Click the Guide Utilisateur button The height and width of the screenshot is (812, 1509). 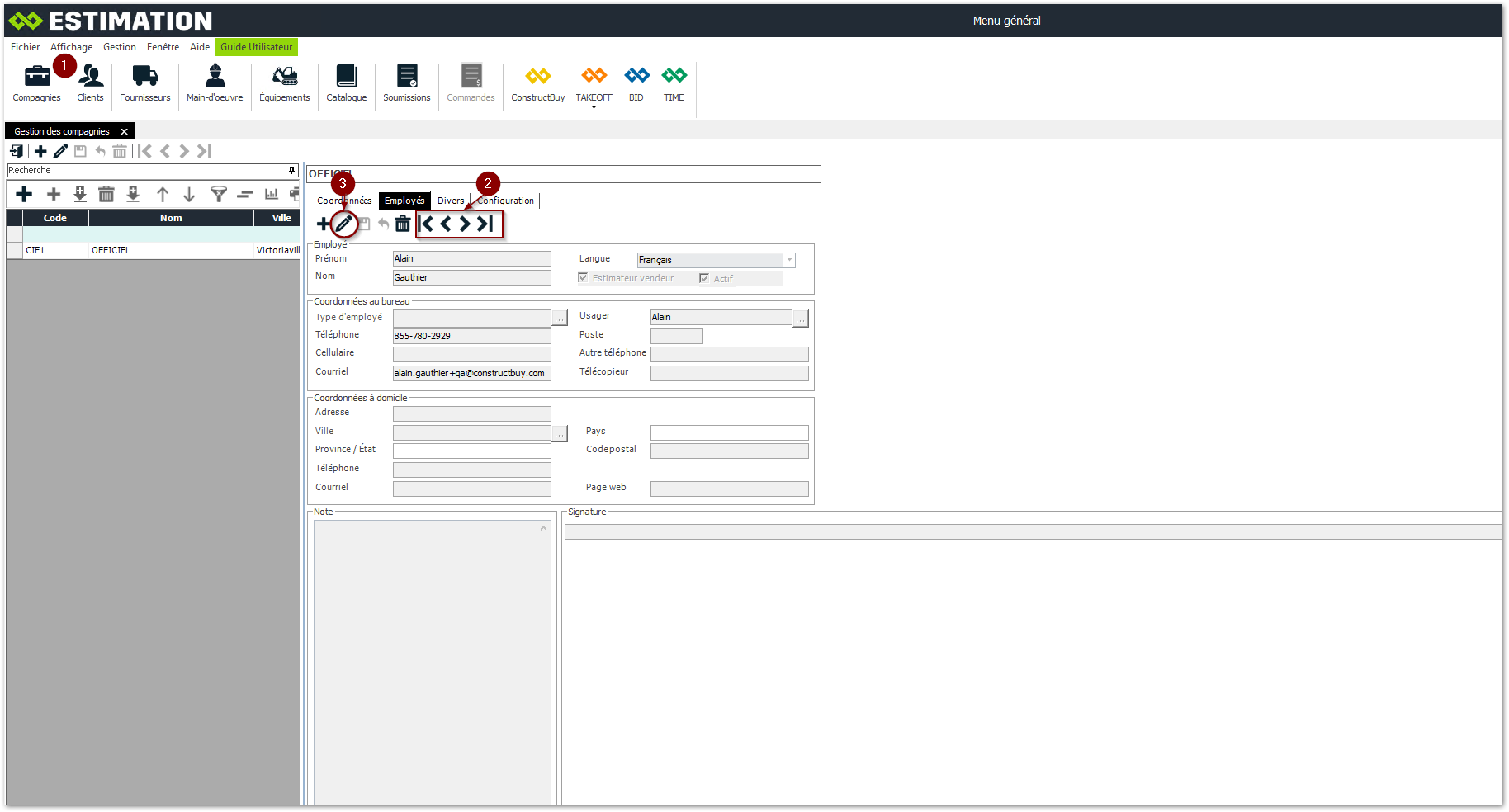pos(256,47)
